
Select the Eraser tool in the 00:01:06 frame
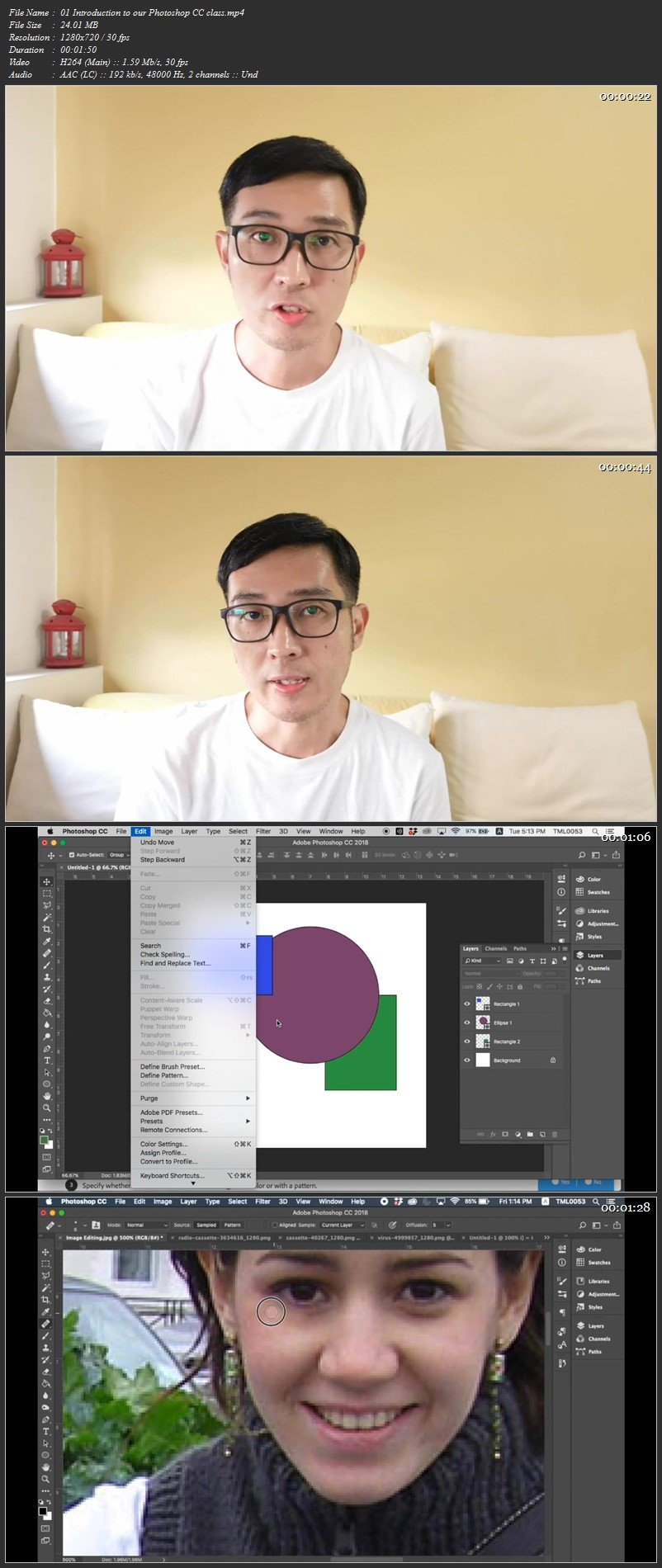(47, 1001)
